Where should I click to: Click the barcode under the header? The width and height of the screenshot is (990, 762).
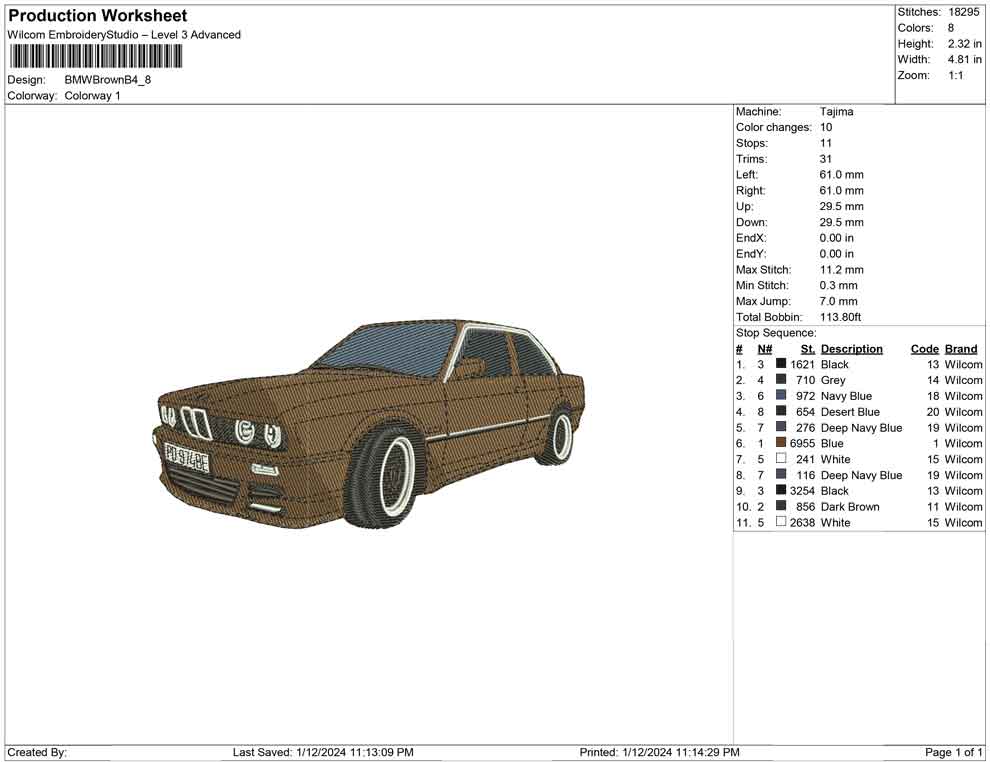click(x=96, y=57)
